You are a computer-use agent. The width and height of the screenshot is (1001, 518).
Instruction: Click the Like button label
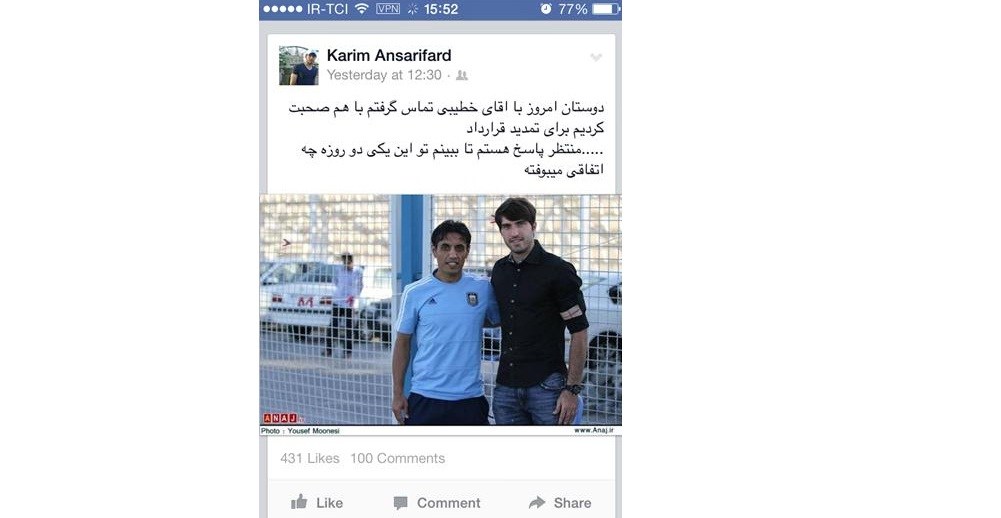coord(329,503)
